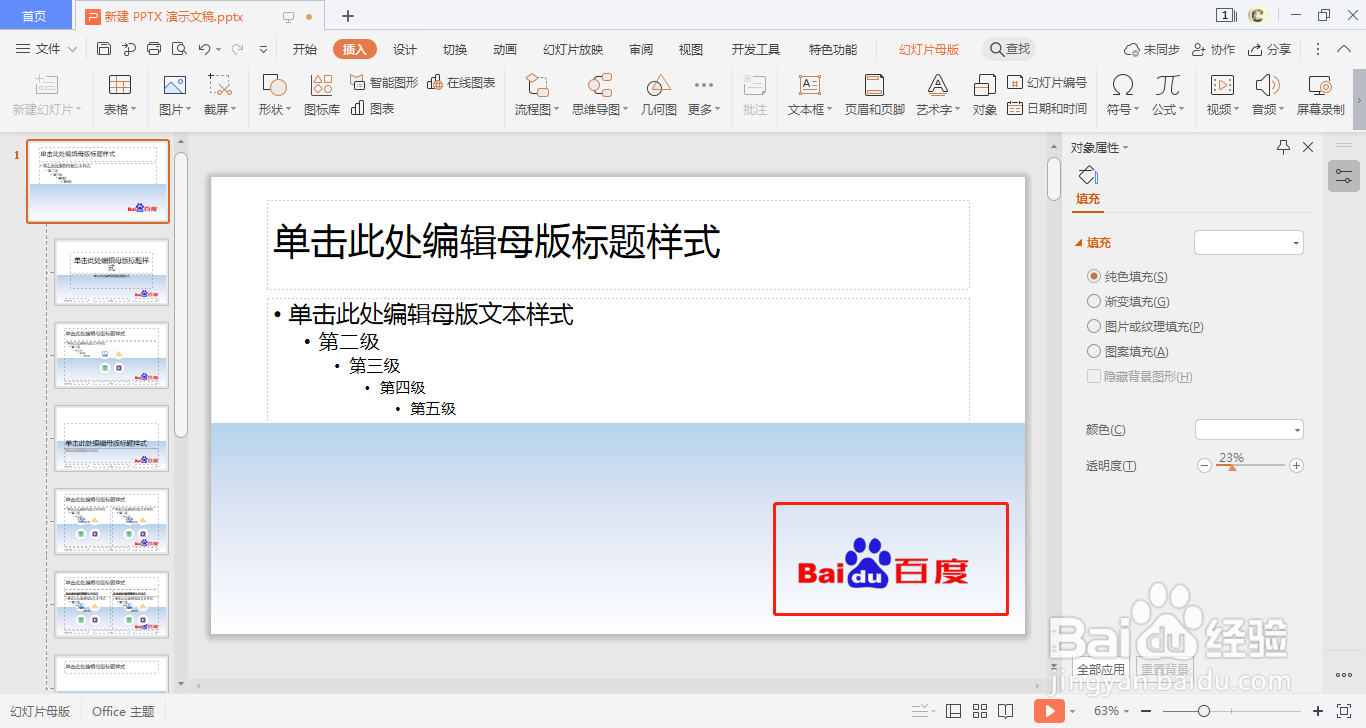Open the 动画 animation tab

point(505,49)
